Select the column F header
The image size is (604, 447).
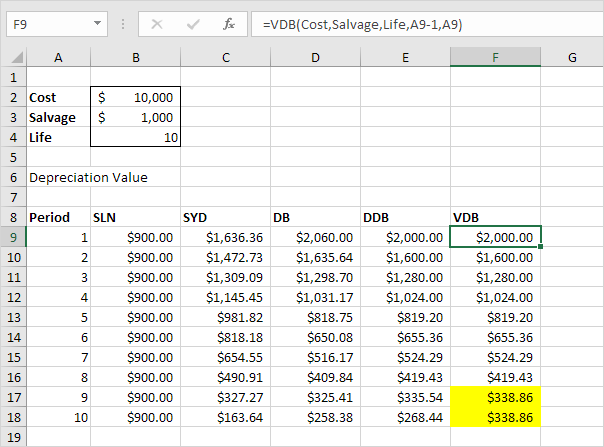point(495,58)
